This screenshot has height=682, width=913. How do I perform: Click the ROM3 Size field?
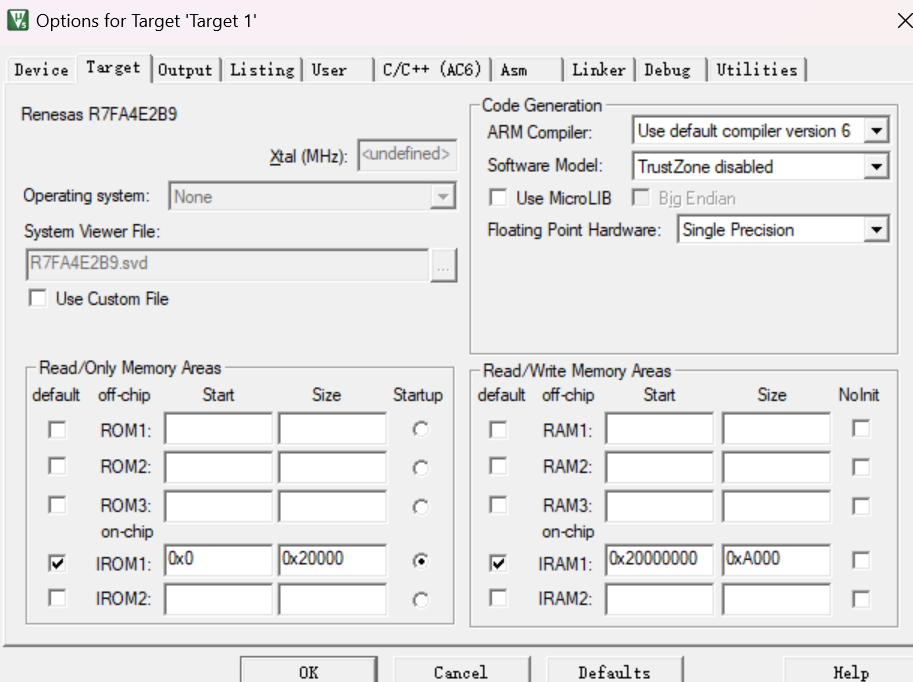pos(332,506)
